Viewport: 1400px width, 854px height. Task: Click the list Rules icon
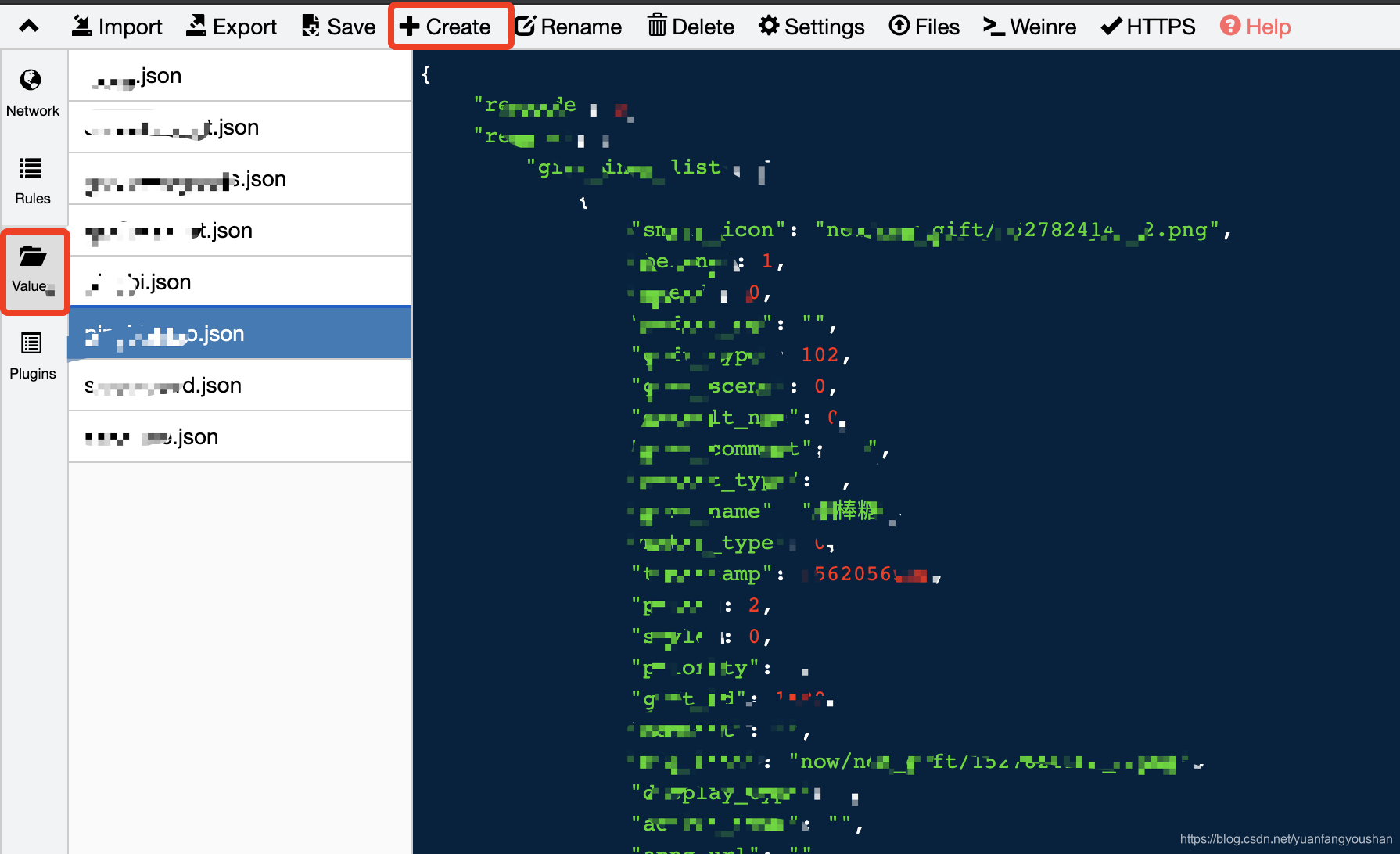(31, 168)
